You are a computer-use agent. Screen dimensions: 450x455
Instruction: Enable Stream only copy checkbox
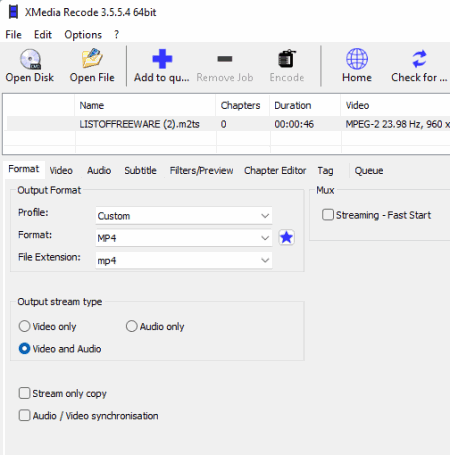24,393
